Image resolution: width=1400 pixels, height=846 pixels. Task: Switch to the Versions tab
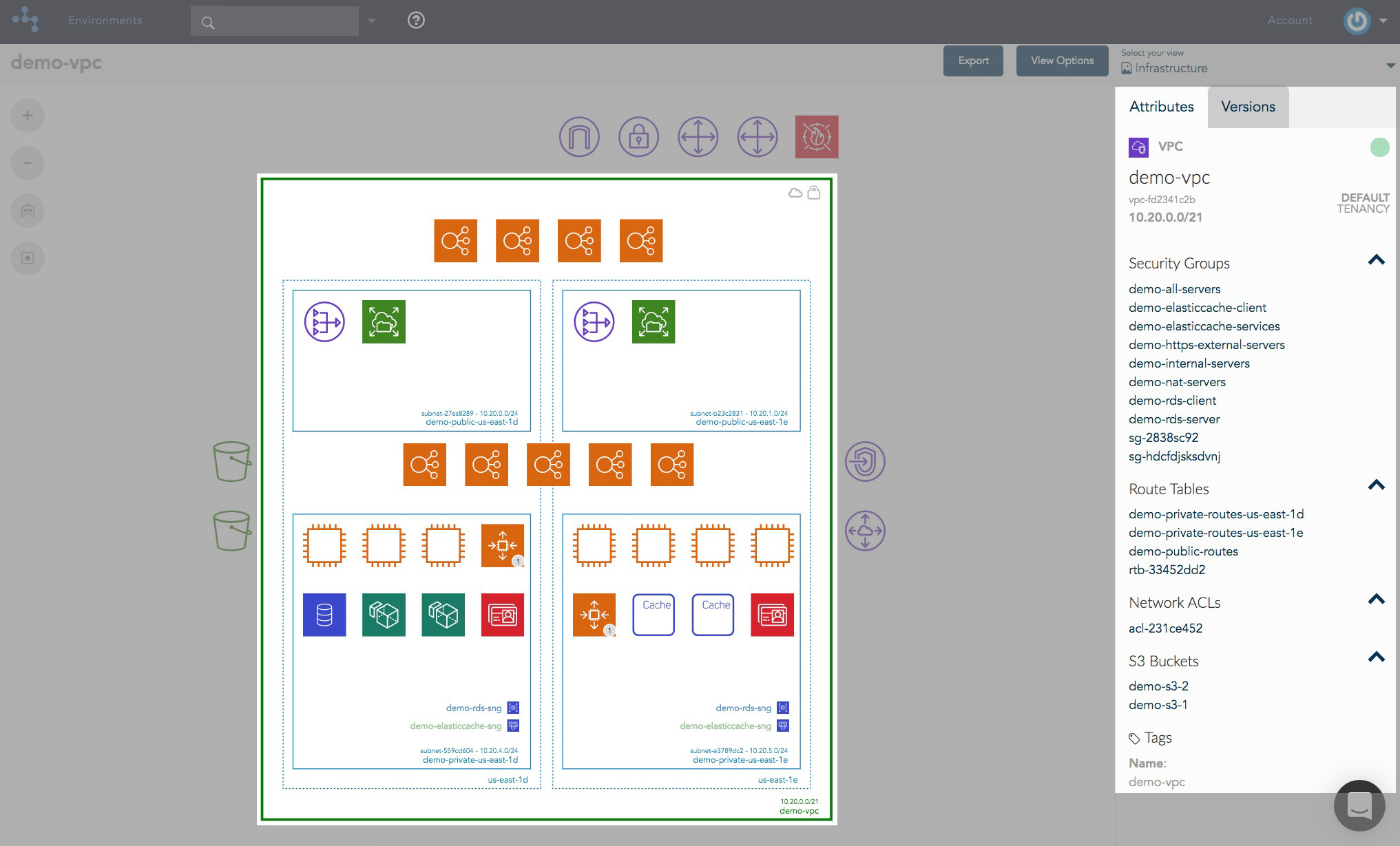coord(1248,107)
